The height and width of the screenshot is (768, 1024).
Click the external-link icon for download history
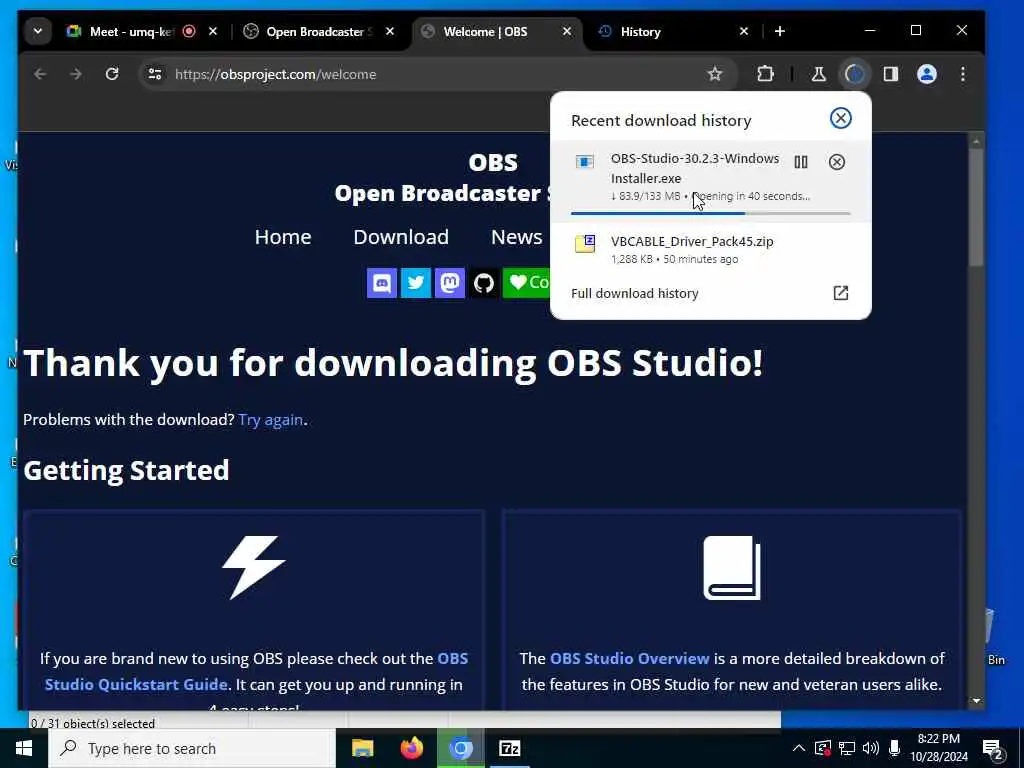point(840,293)
